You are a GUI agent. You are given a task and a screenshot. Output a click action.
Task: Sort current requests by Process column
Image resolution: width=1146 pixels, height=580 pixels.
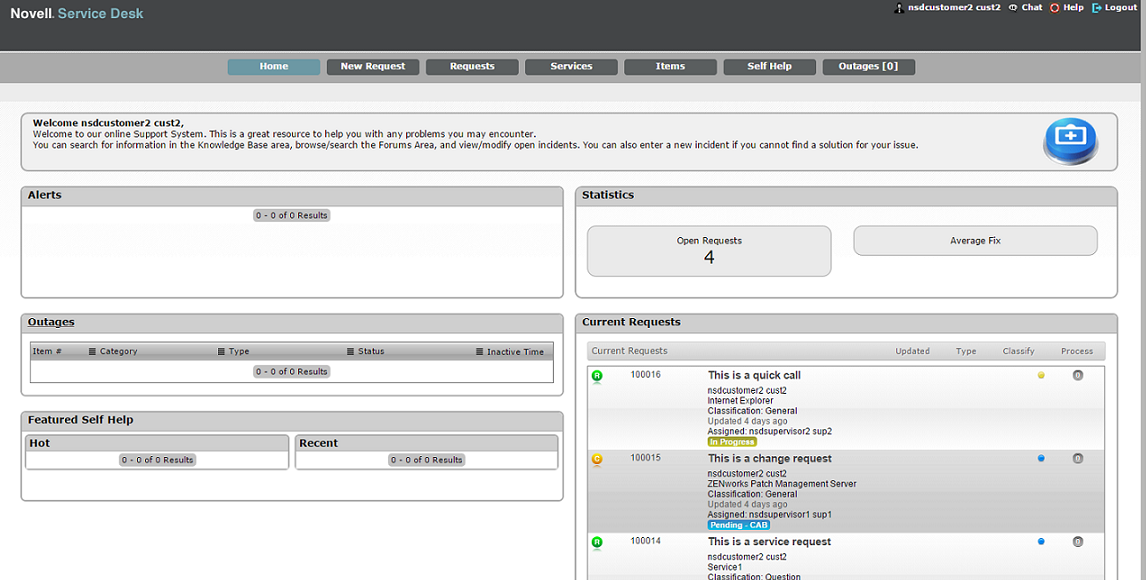[1077, 351]
